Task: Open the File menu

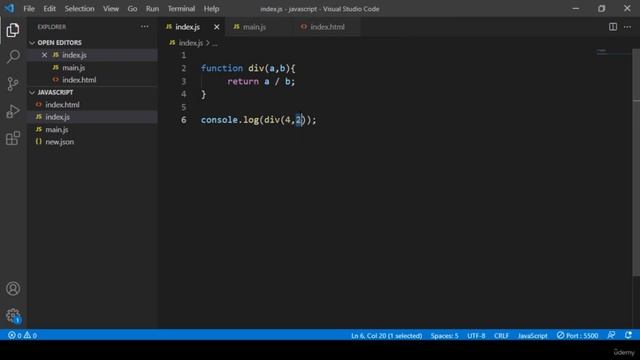Action: pyautogui.click(x=29, y=9)
